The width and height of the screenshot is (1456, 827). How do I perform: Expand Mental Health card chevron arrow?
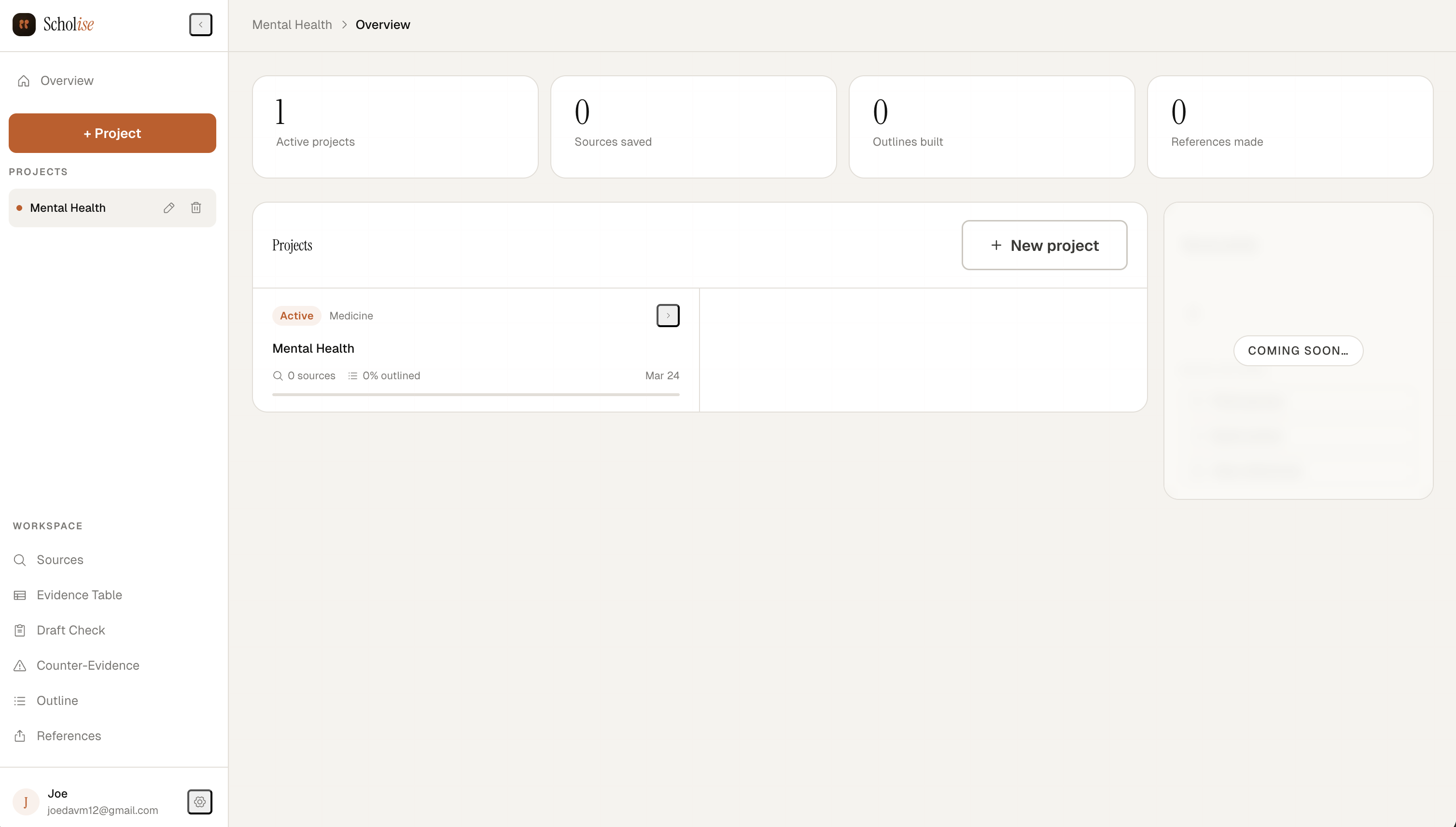point(668,315)
